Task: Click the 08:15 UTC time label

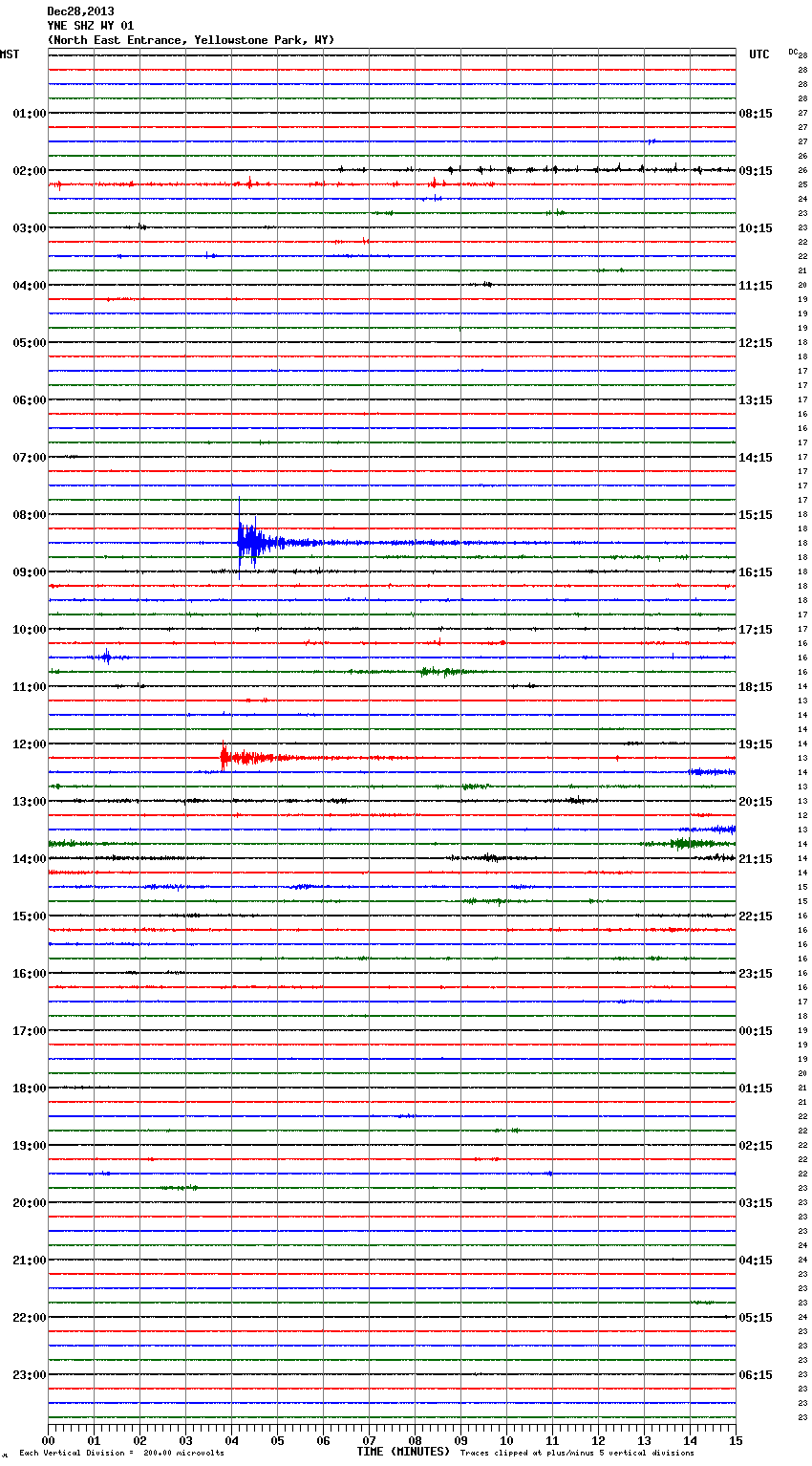Action: coord(756,114)
